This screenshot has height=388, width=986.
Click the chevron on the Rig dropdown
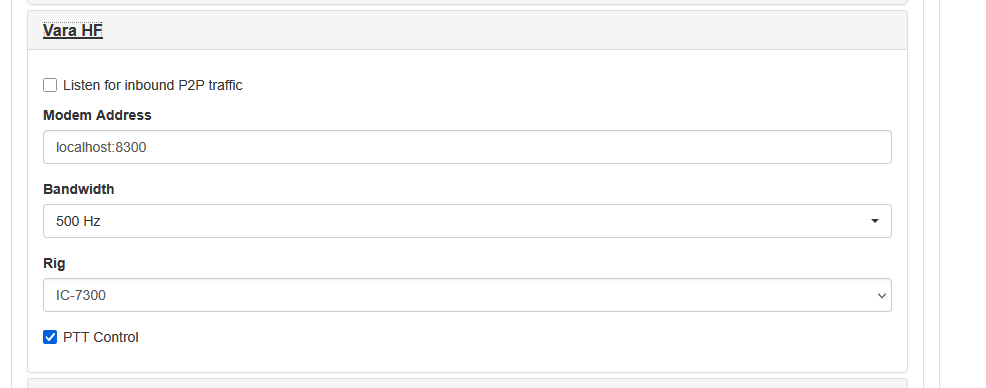882,296
